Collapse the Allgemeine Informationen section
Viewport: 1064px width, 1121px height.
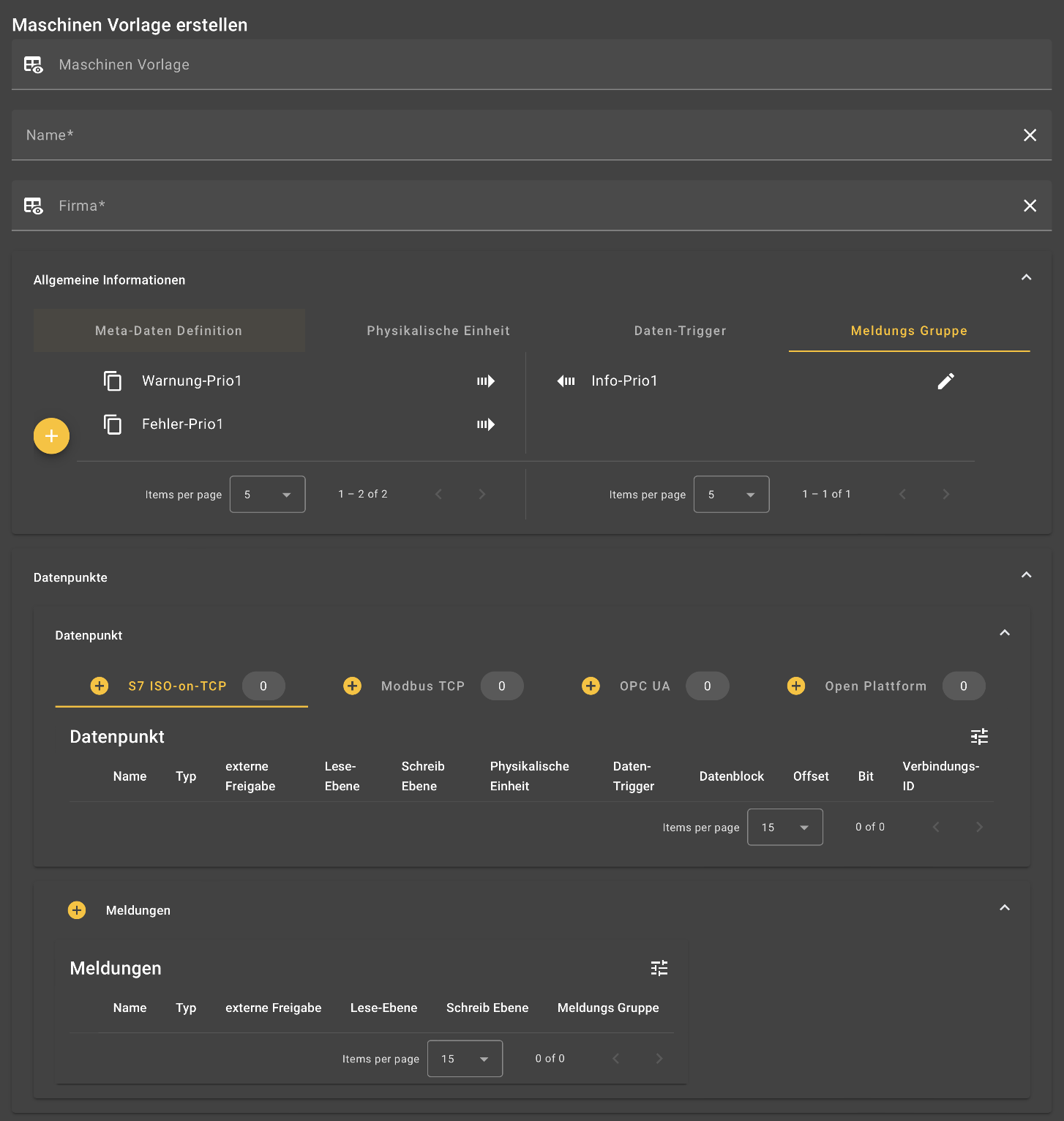click(1026, 277)
